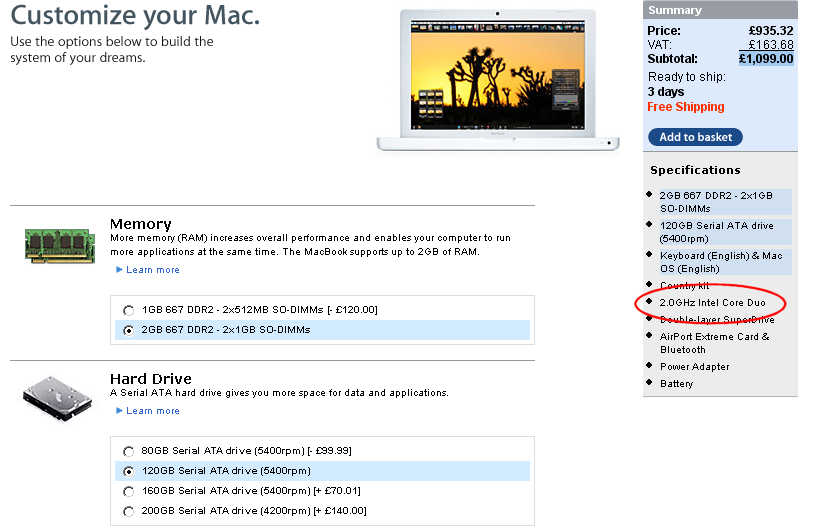Click the MacBook product image
Screen dimensions: 813x530
pos(498,80)
